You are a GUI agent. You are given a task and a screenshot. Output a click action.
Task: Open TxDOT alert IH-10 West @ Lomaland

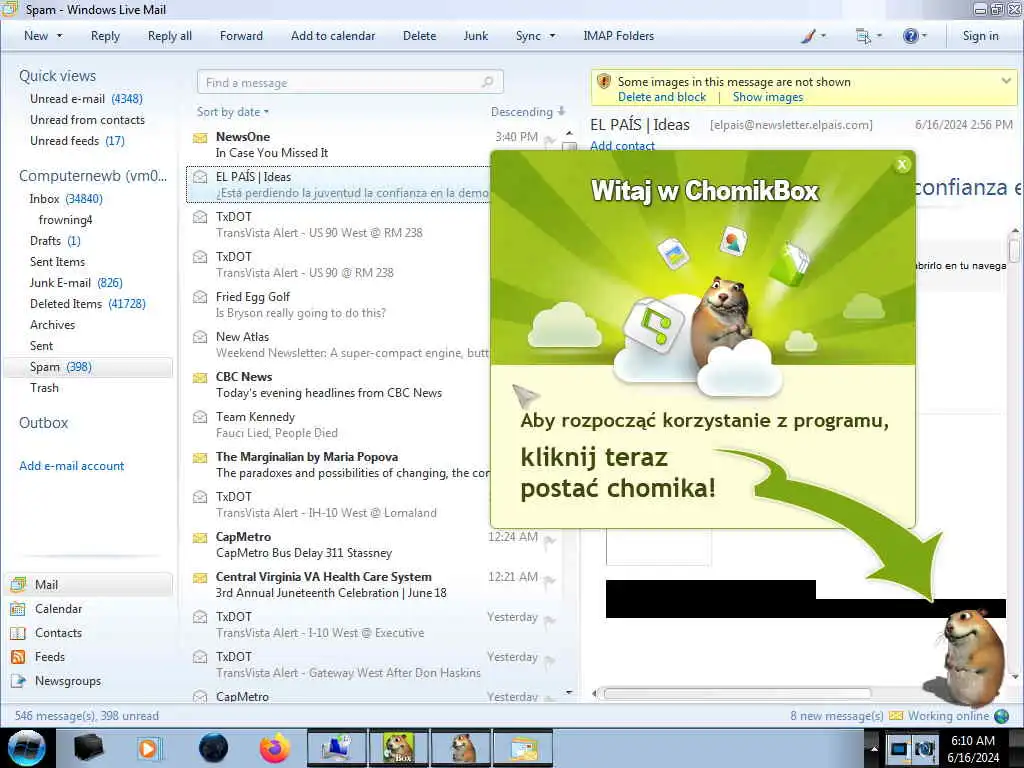tap(338, 505)
